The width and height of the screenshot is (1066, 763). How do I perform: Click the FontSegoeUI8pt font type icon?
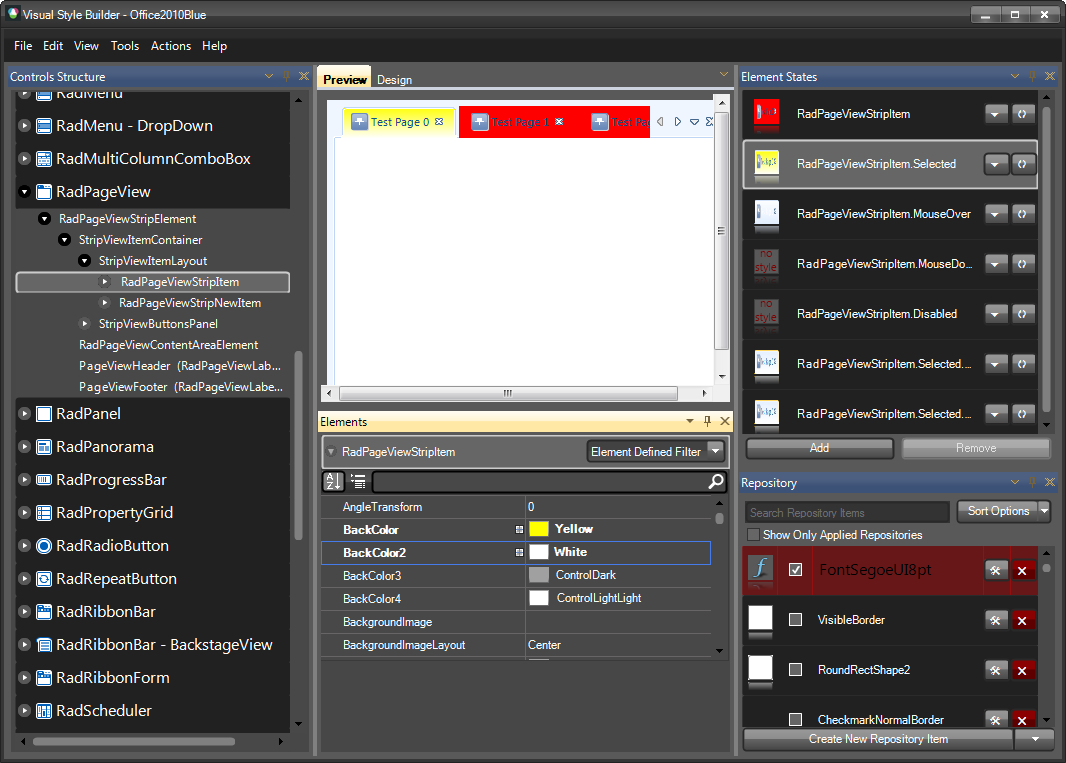pos(761,569)
